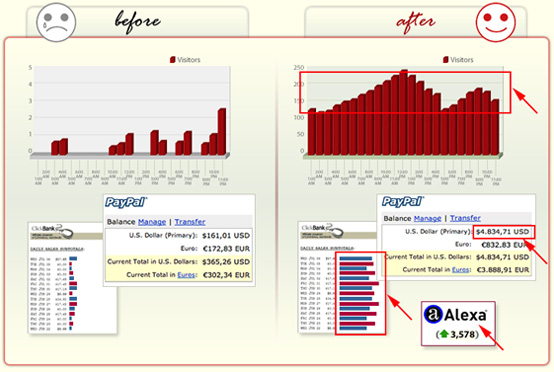Open Manage link in before PayPal balance
Image resolution: width=554 pixels, height=372 pixels.
[152, 222]
